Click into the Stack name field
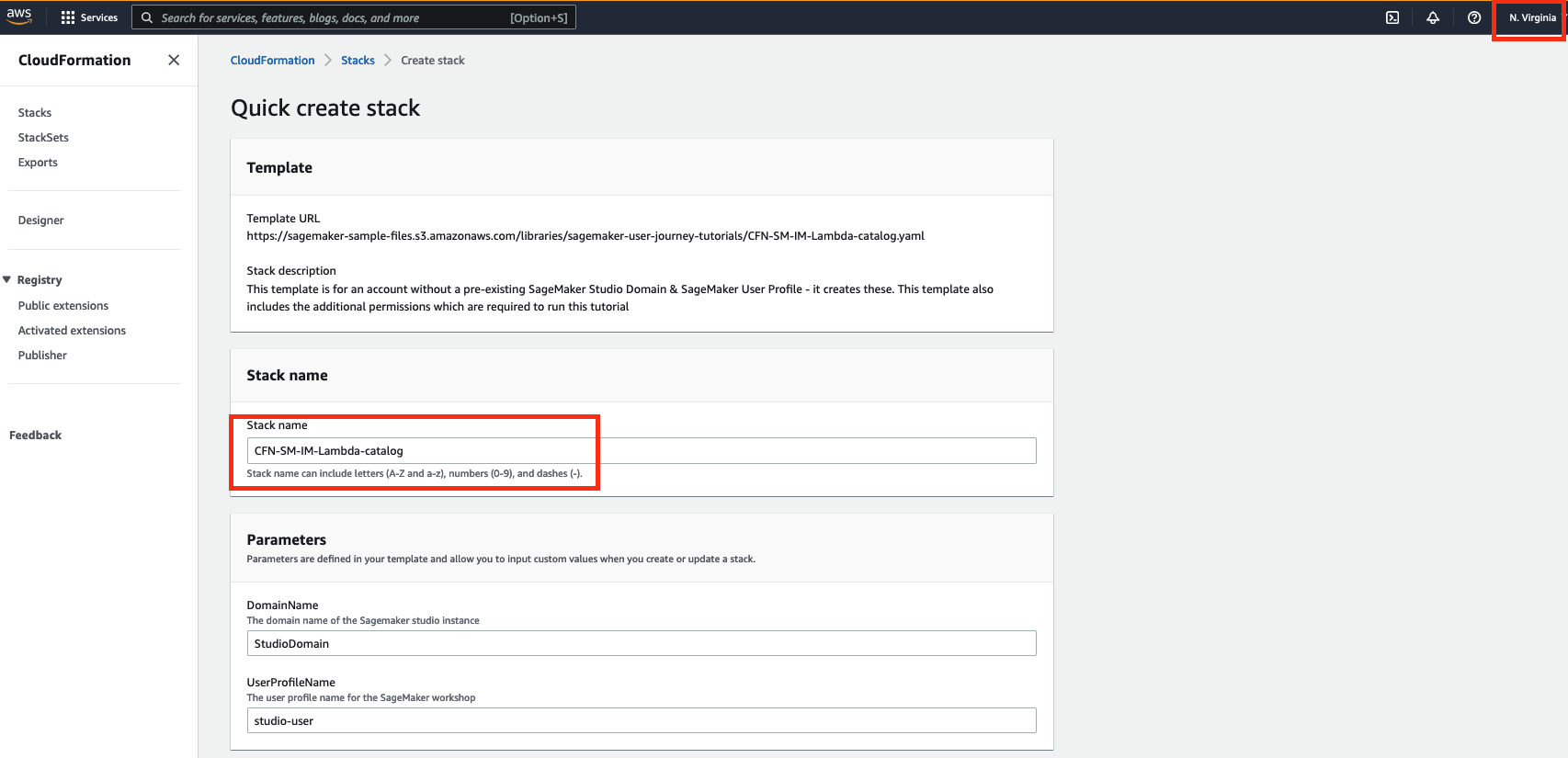The height and width of the screenshot is (758, 1568). 642,451
